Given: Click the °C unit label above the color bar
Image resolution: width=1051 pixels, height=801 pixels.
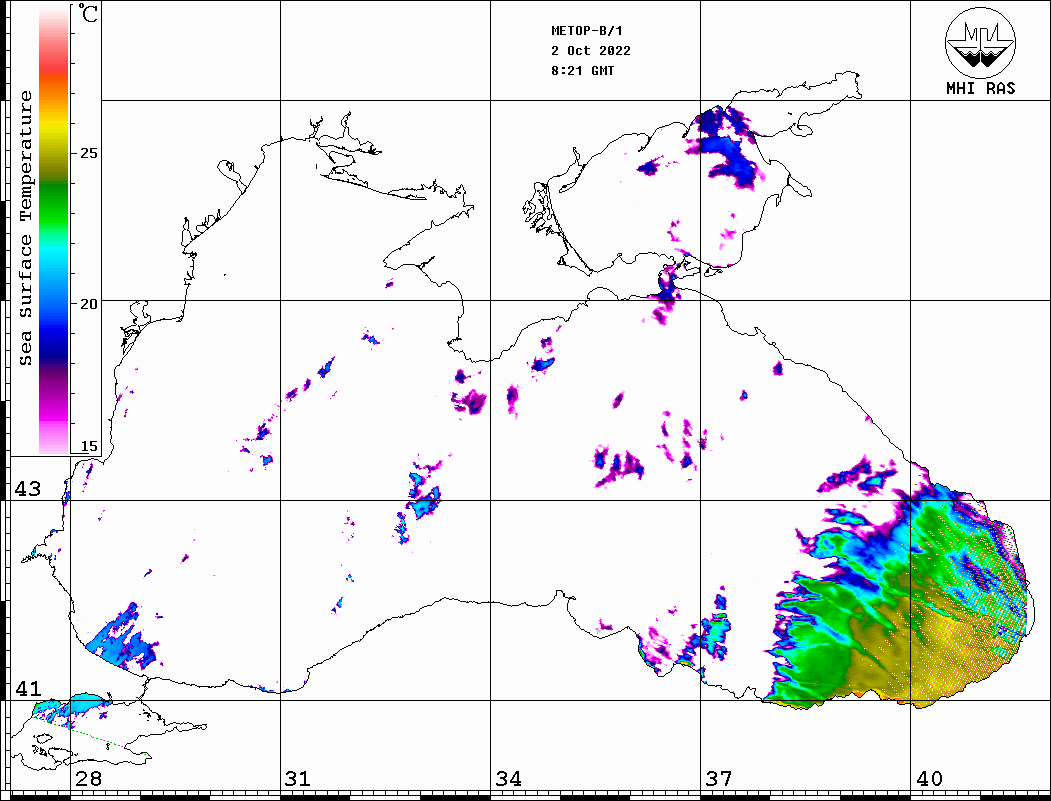Looking at the screenshot, I should point(88,13).
